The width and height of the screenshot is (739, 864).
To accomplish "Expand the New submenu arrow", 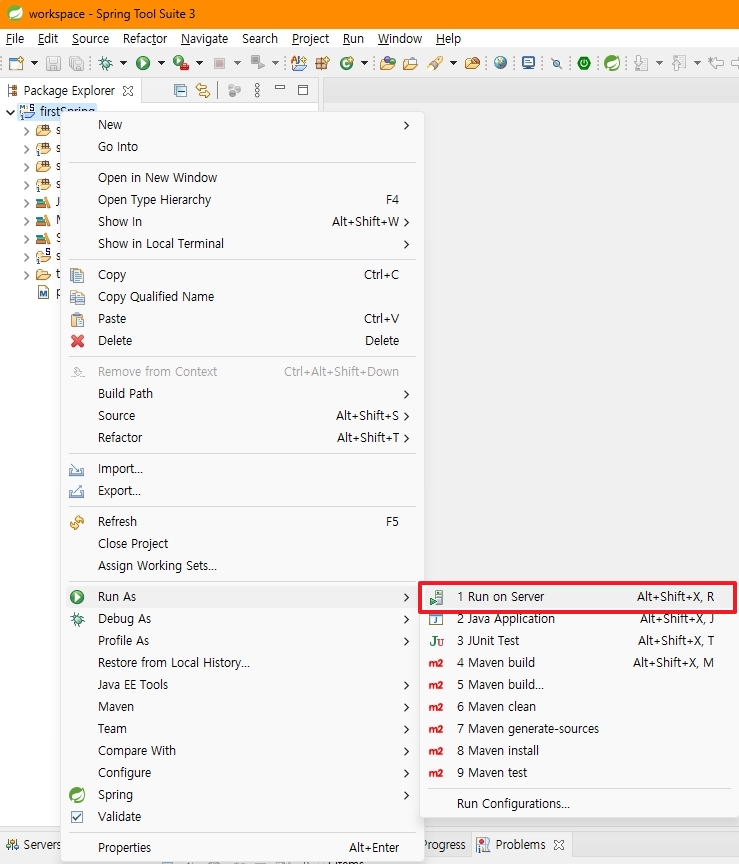I will (407, 126).
